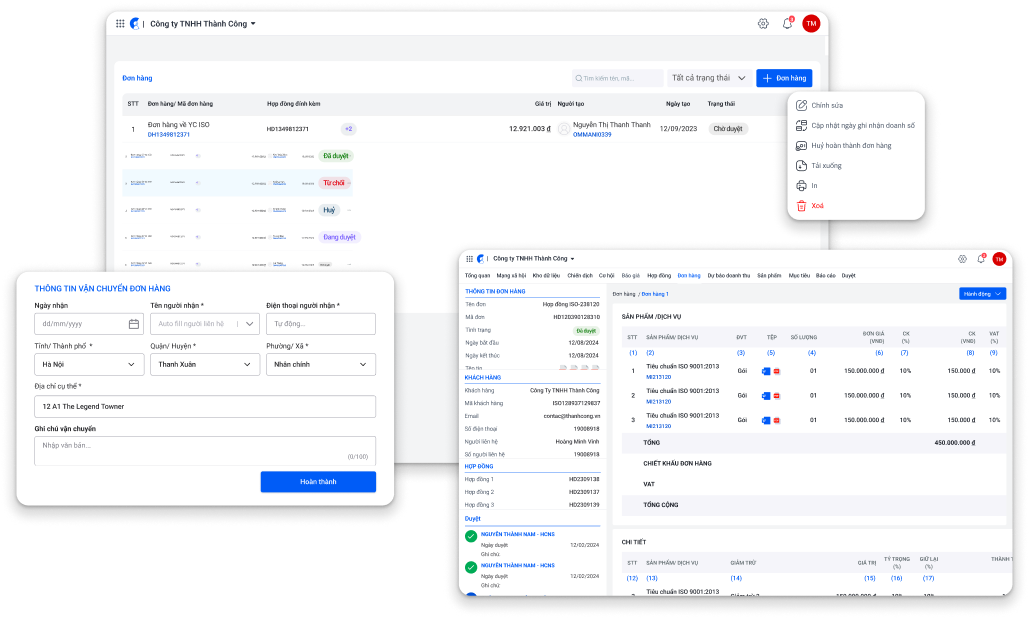Viewport: 1029px width, 618px height.
Task: Open the Tất cả trạng thái filter dropdown
Action: pyautogui.click(x=709, y=78)
